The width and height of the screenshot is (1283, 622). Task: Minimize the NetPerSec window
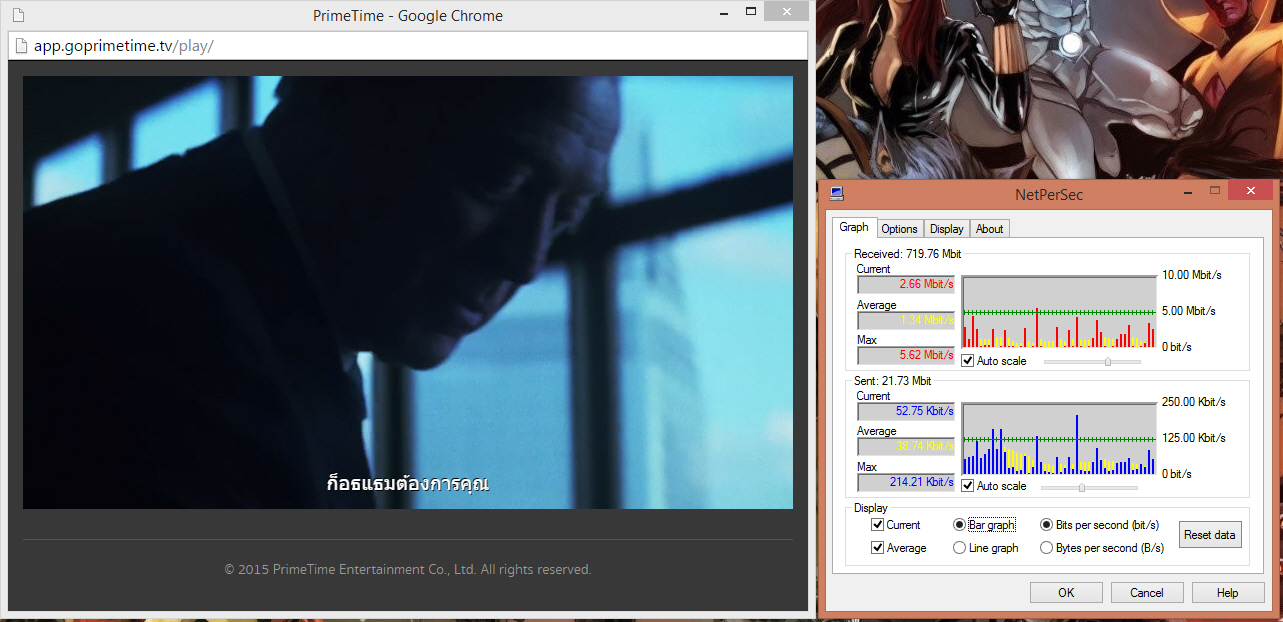[1186, 191]
